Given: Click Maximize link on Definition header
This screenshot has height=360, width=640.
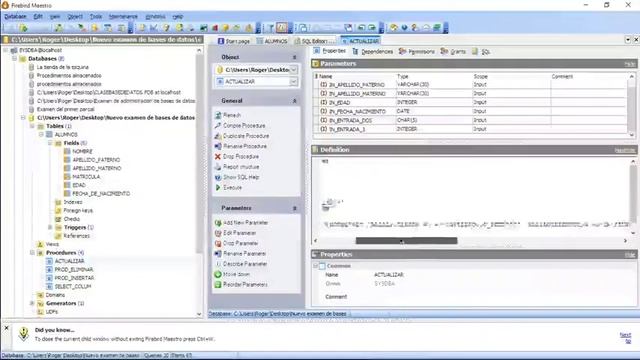Looking at the screenshot, I should tap(624, 150).
